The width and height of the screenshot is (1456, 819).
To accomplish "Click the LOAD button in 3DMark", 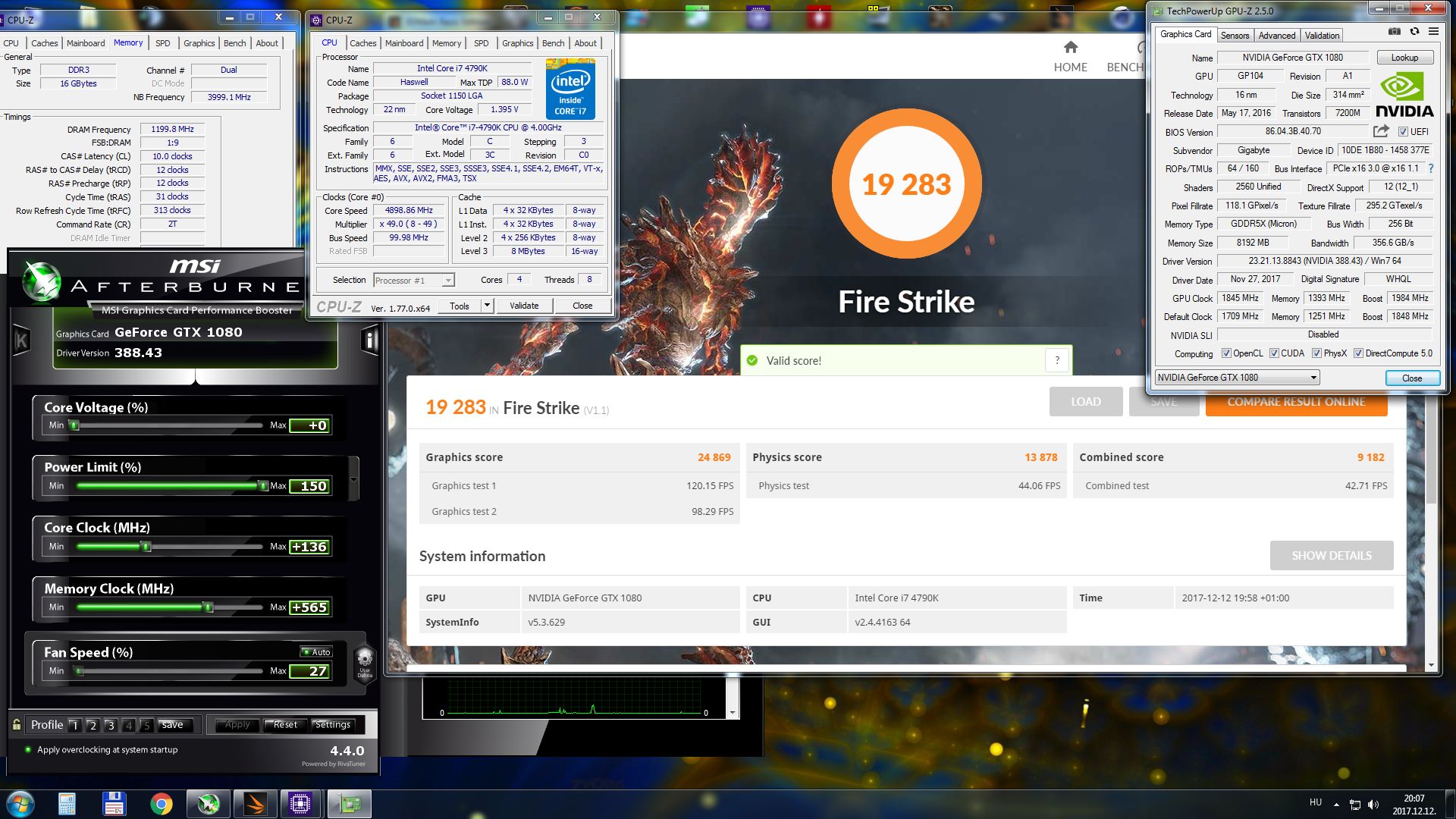I will (1086, 402).
